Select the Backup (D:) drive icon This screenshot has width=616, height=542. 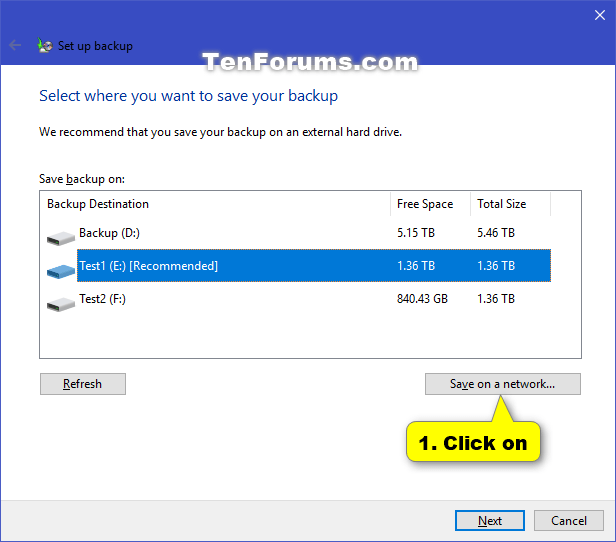click(x=60, y=238)
